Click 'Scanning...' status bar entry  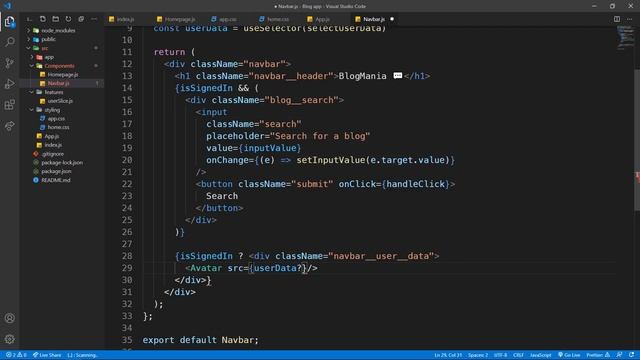tap(82, 355)
